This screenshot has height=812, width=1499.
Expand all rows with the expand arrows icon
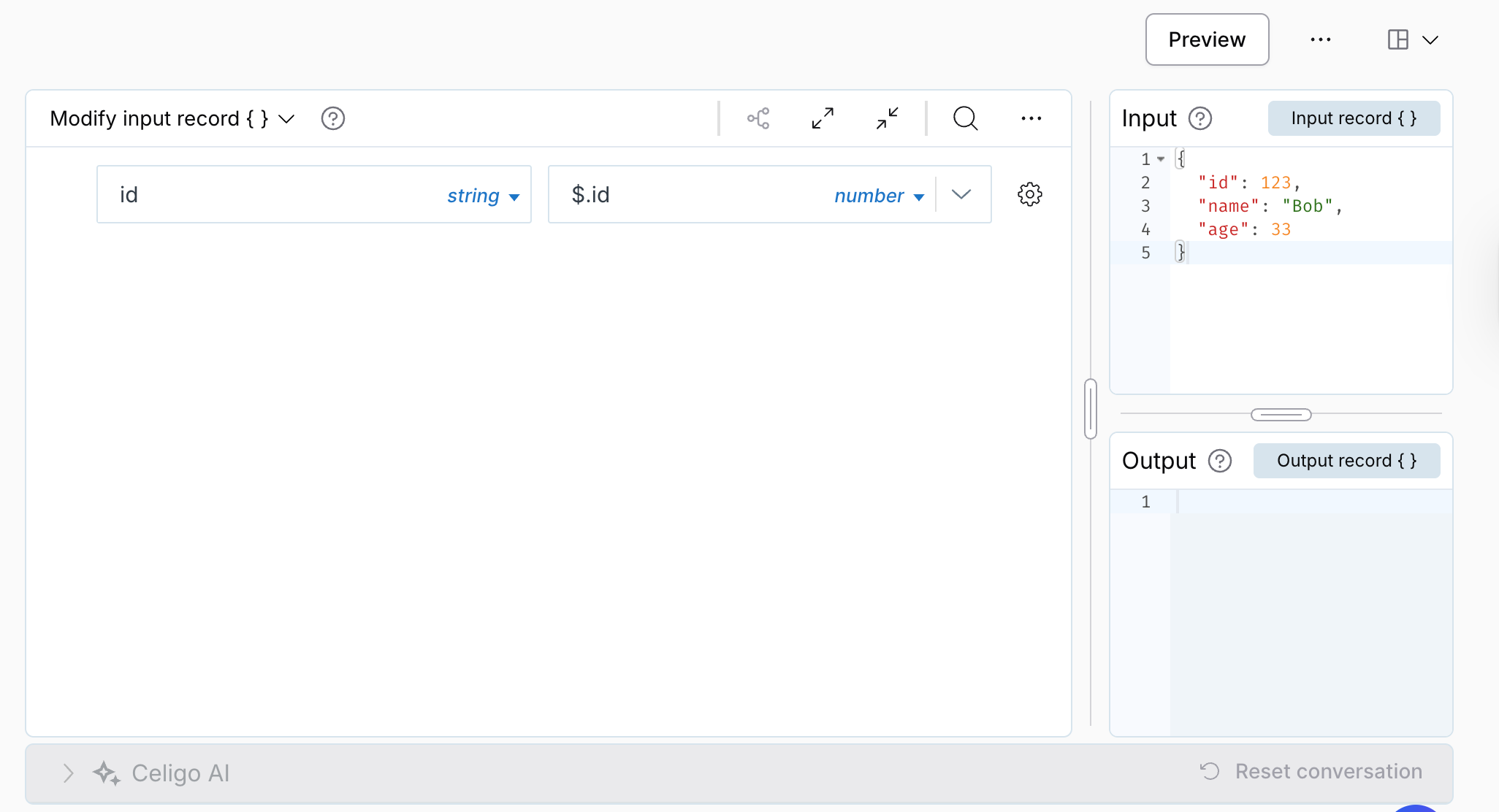coord(823,118)
